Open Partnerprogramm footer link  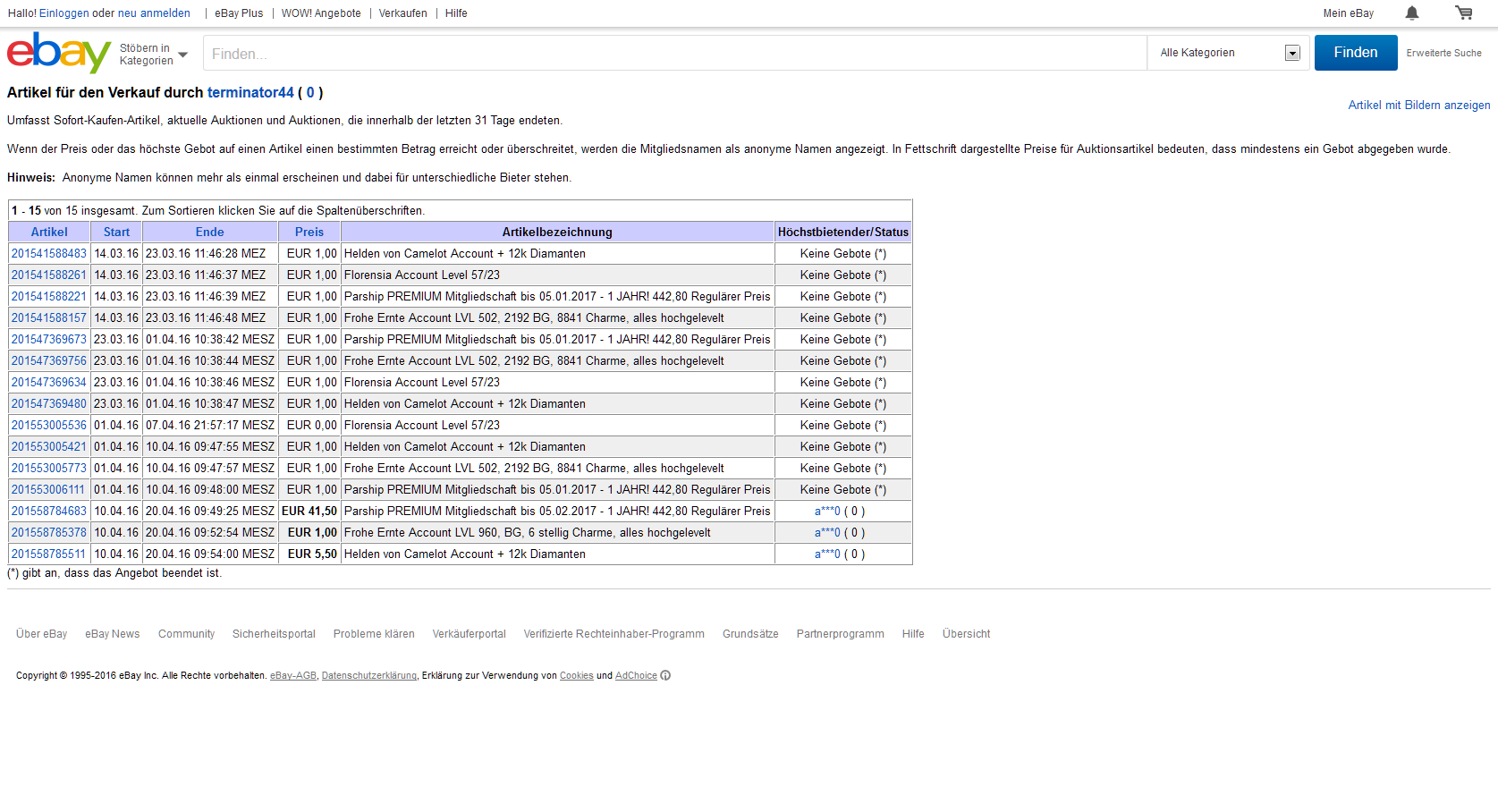pos(841,634)
